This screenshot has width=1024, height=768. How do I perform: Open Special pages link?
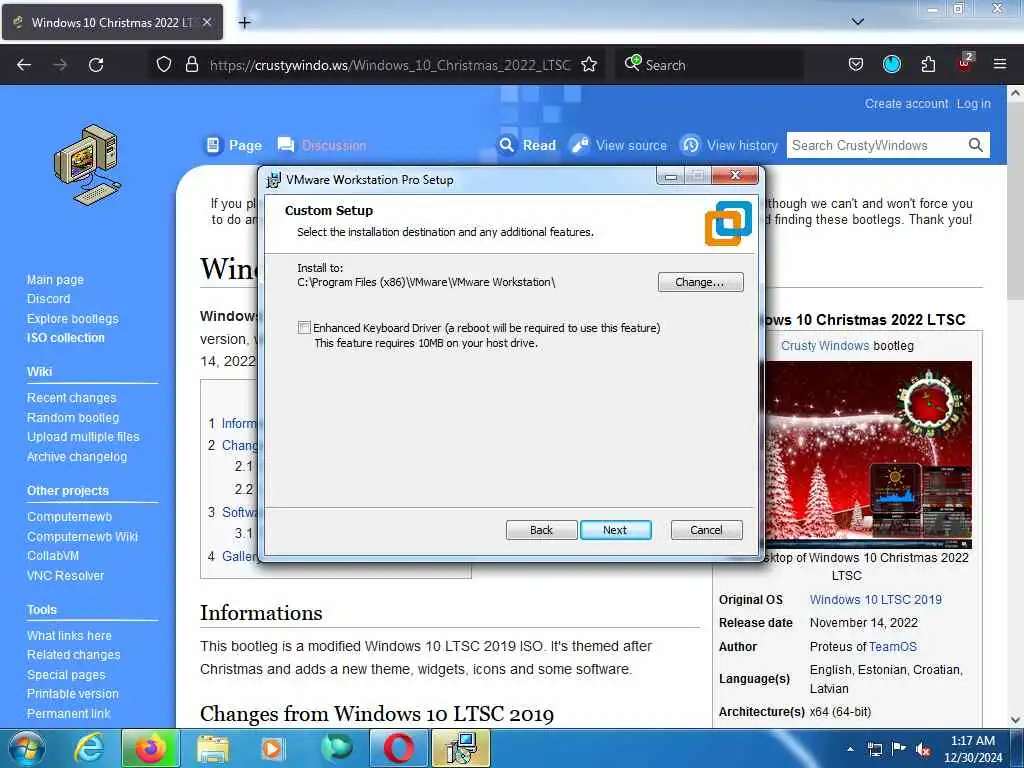pyautogui.click(x=66, y=675)
